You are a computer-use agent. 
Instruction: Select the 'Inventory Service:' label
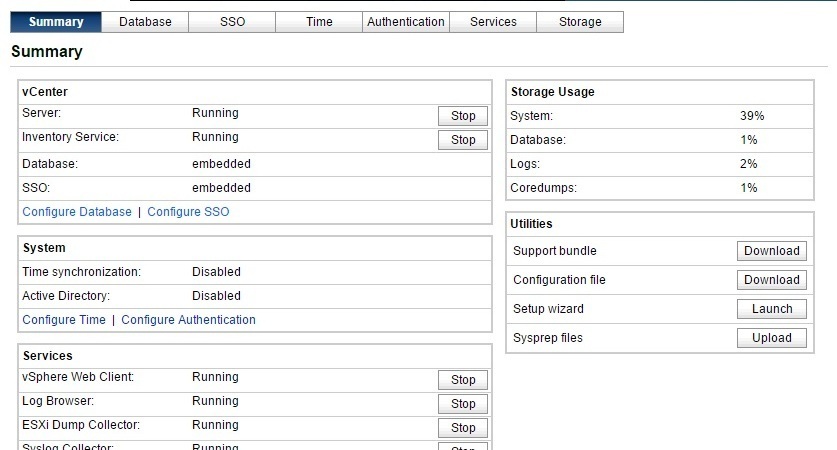pyautogui.click(x=70, y=137)
